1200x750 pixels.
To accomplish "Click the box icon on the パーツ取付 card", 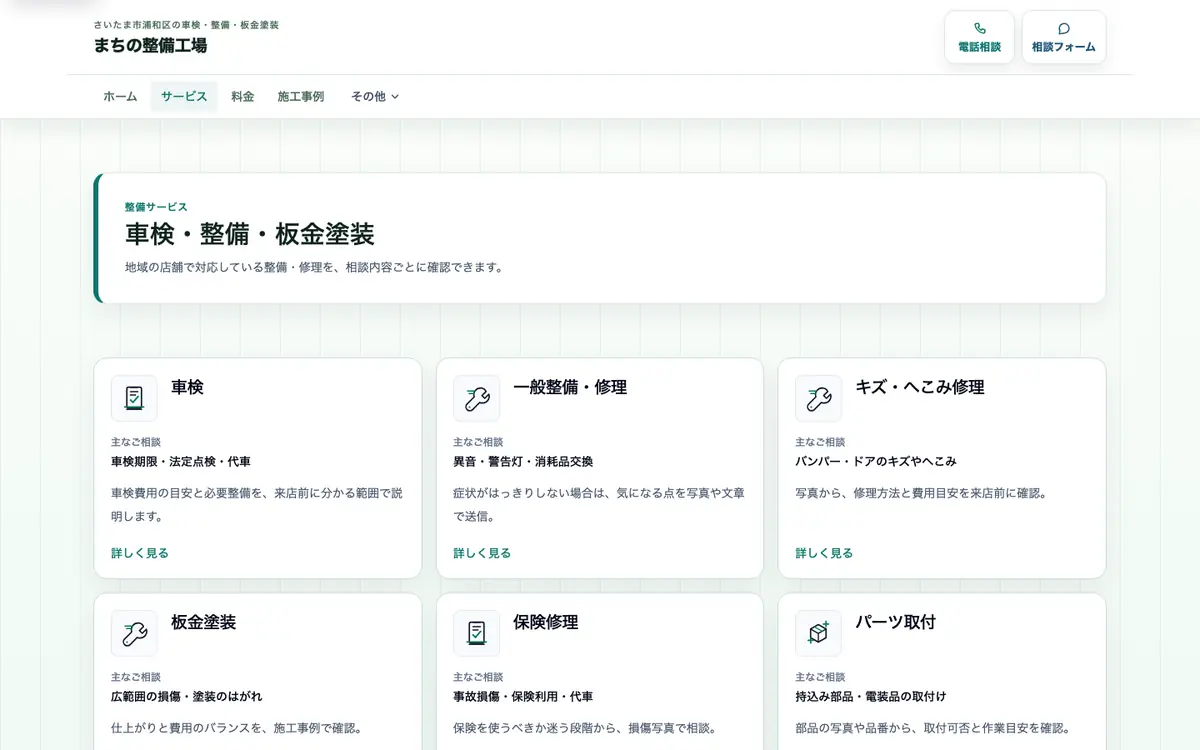I will (818, 633).
